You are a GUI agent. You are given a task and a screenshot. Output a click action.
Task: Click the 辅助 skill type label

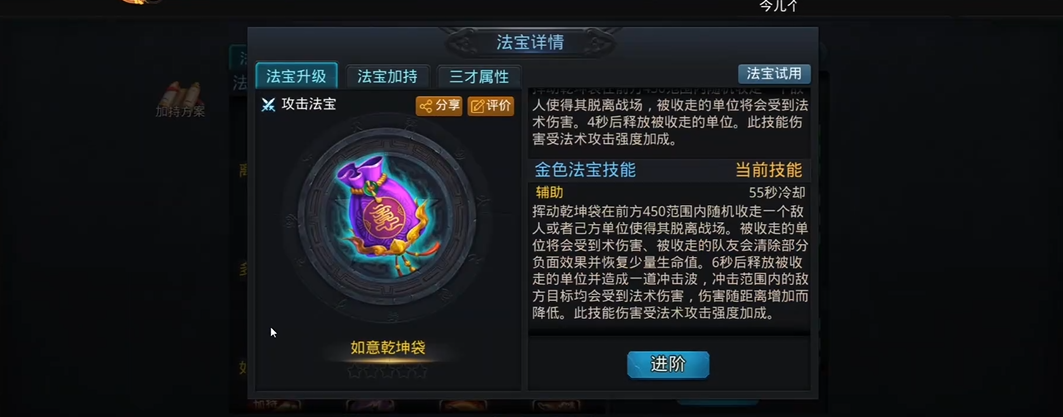coord(549,193)
